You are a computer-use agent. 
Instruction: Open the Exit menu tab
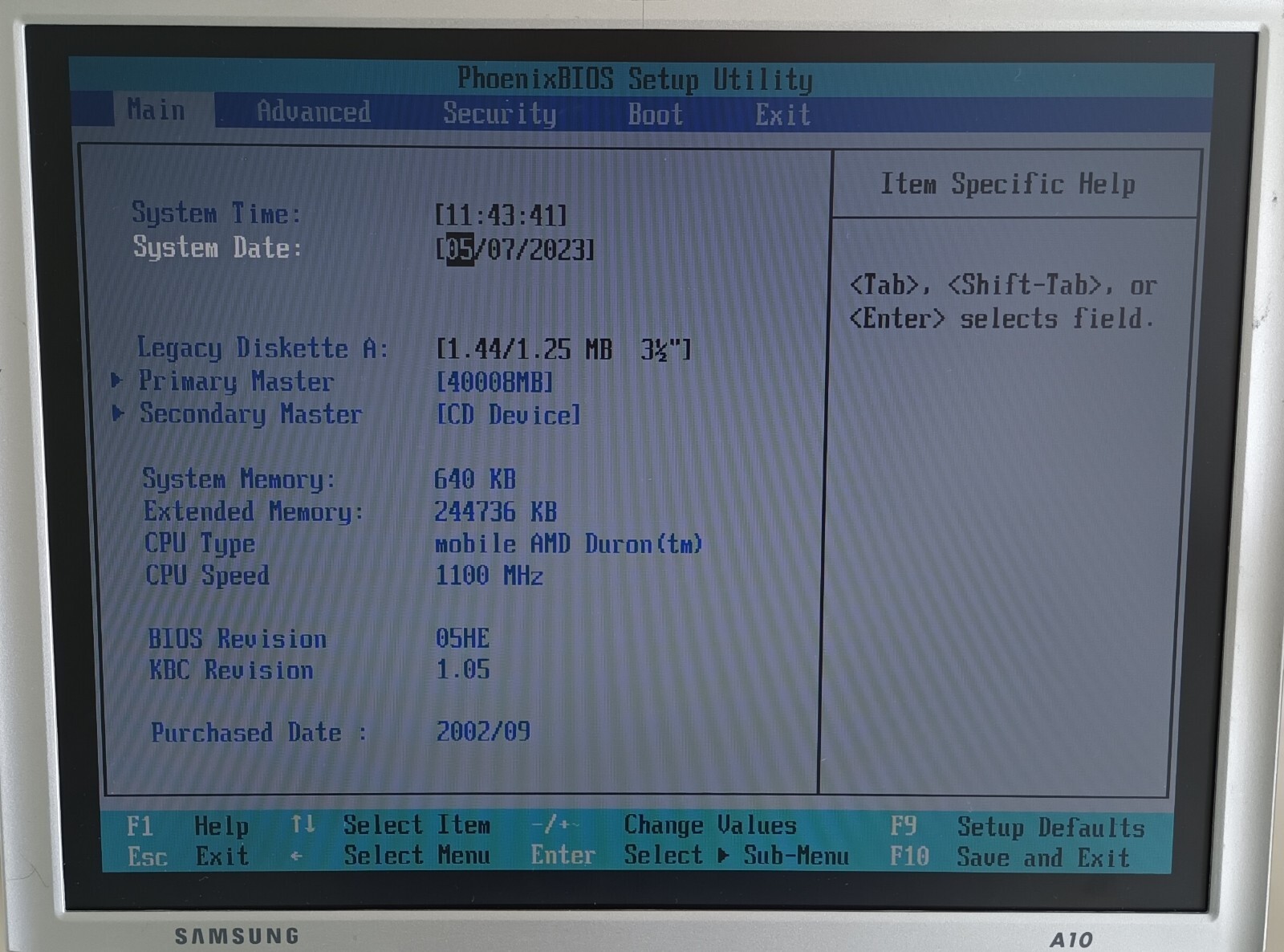click(782, 115)
